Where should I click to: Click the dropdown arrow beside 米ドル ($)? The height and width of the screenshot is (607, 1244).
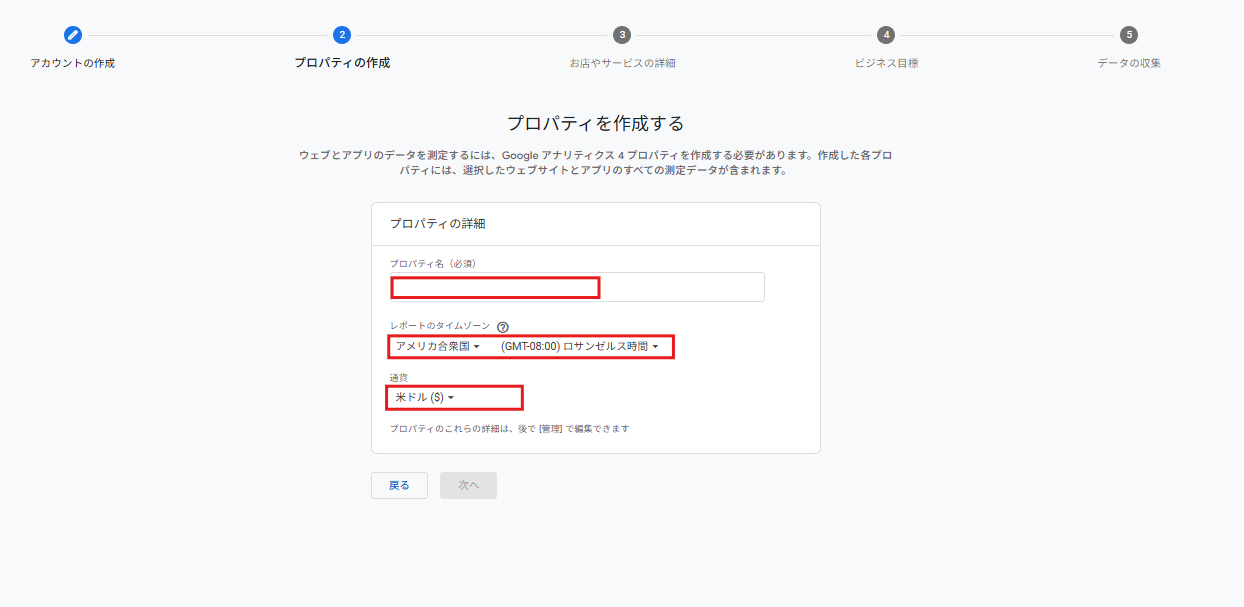(452, 397)
